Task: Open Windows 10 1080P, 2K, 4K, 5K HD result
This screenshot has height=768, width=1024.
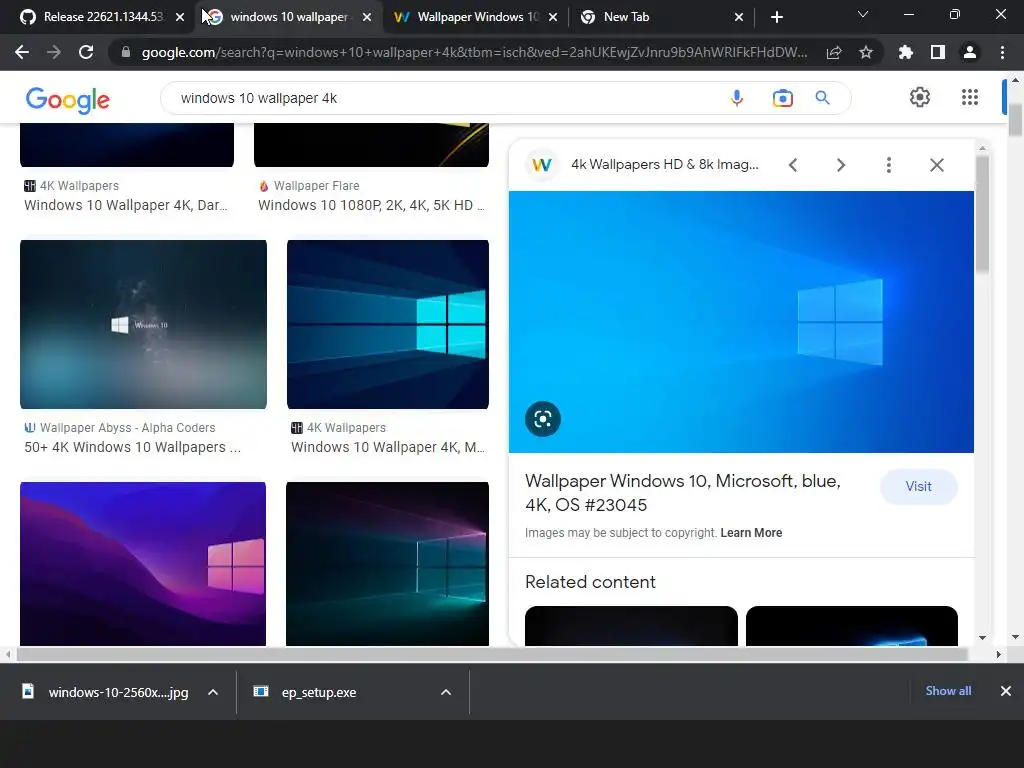Action: tap(372, 205)
